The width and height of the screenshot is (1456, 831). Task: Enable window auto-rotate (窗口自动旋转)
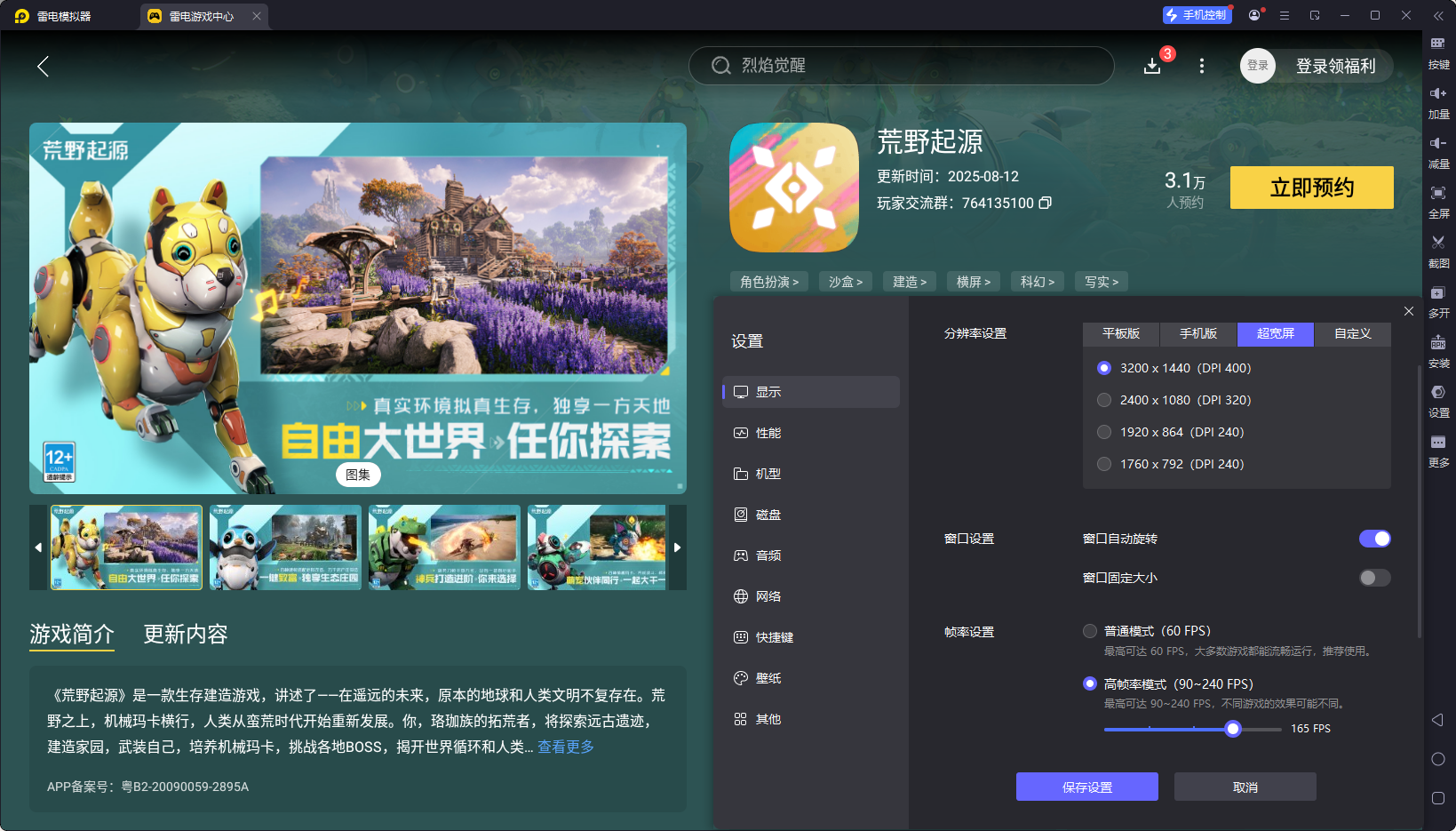(1375, 539)
